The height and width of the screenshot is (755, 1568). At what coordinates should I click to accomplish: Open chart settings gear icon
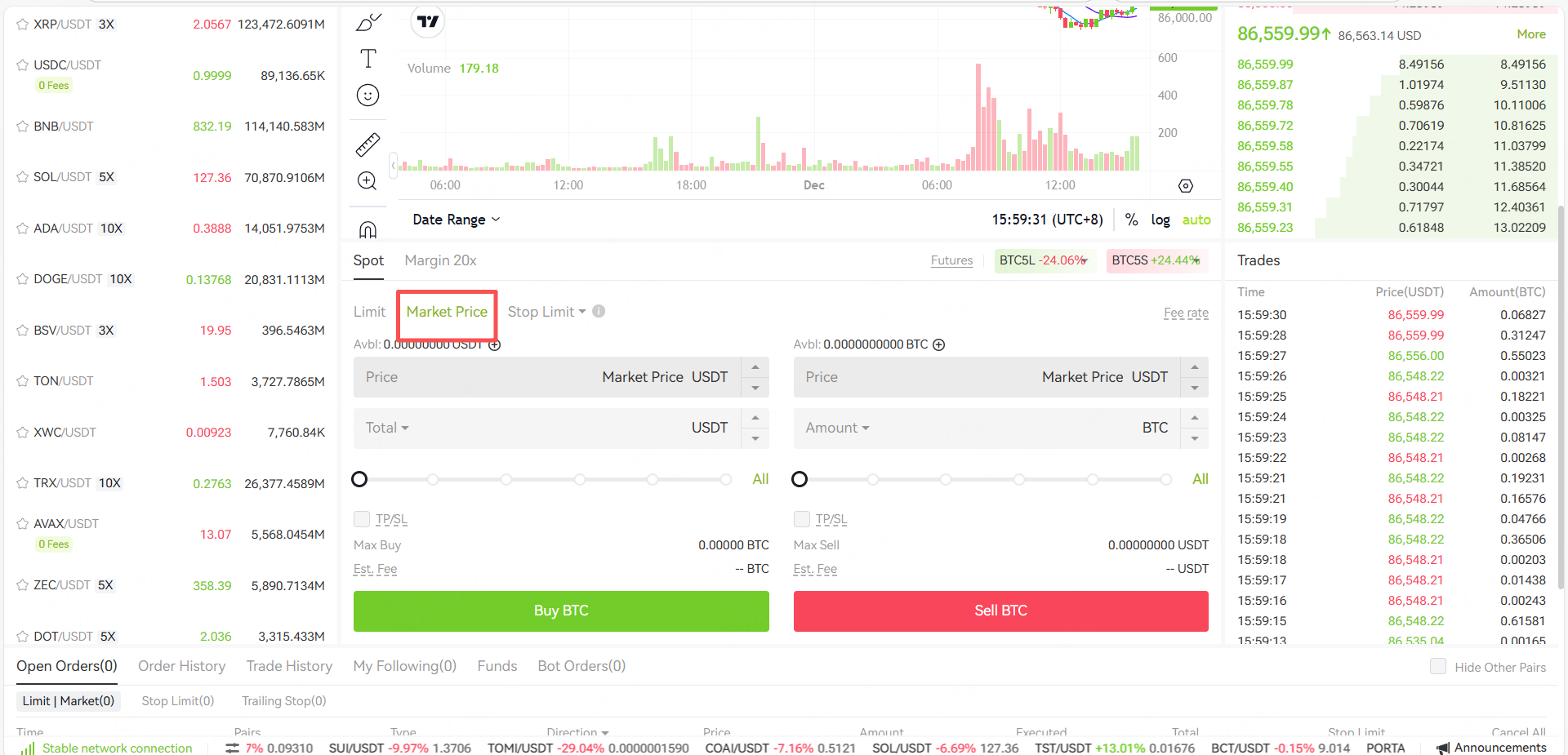1186,186
